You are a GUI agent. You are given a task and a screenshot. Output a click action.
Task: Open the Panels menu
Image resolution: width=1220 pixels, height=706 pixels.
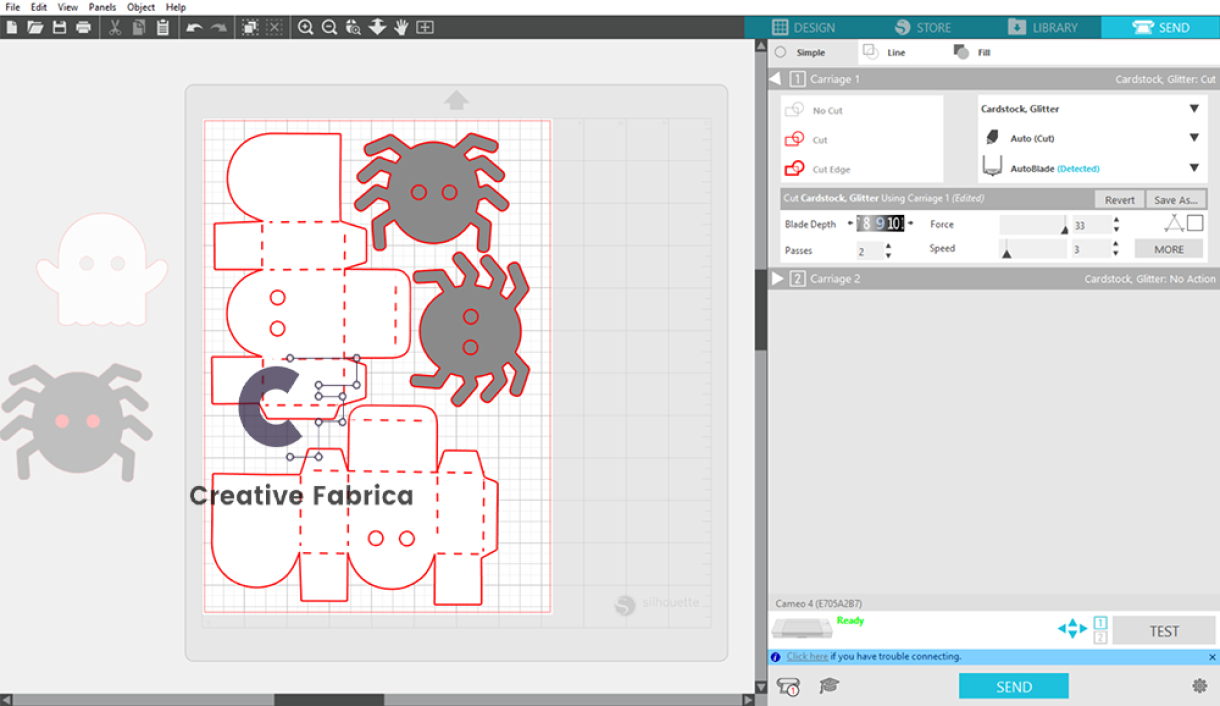click(x=102, y=7)
